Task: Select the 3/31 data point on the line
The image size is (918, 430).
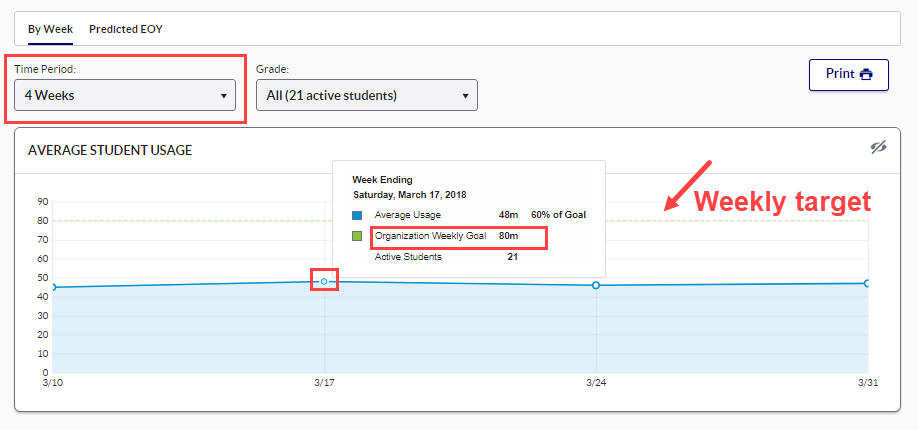Action: (867, 283)
